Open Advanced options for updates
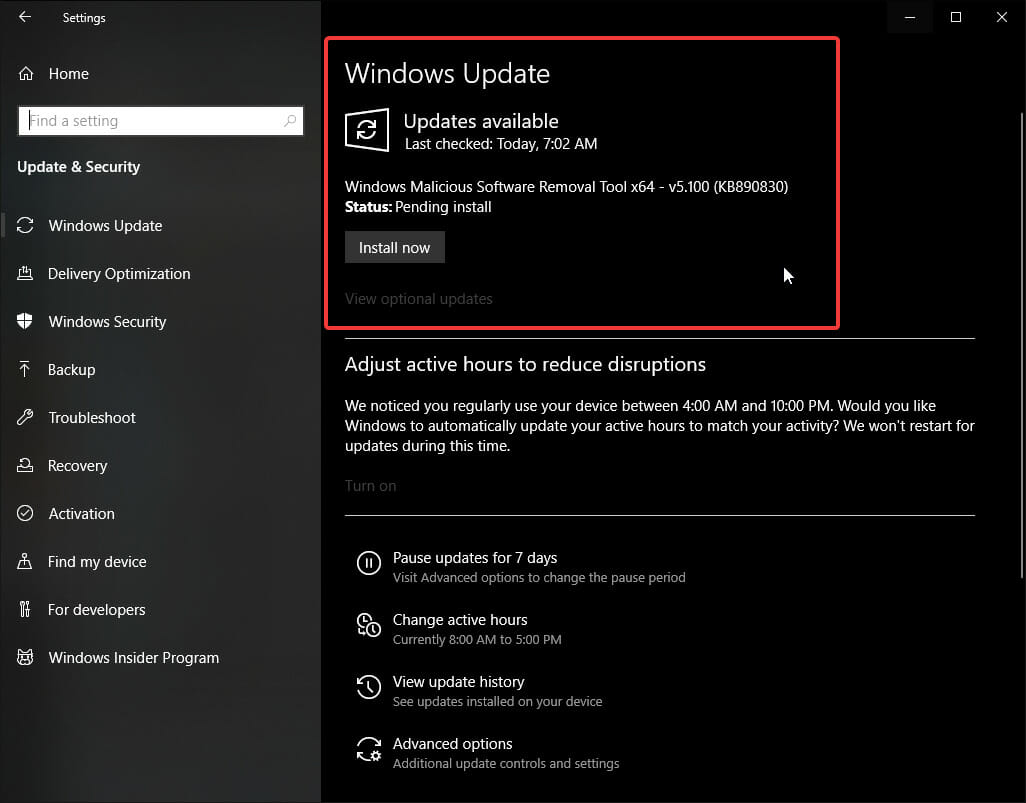Screen dimensions: 1026x803 coord(453,744)
